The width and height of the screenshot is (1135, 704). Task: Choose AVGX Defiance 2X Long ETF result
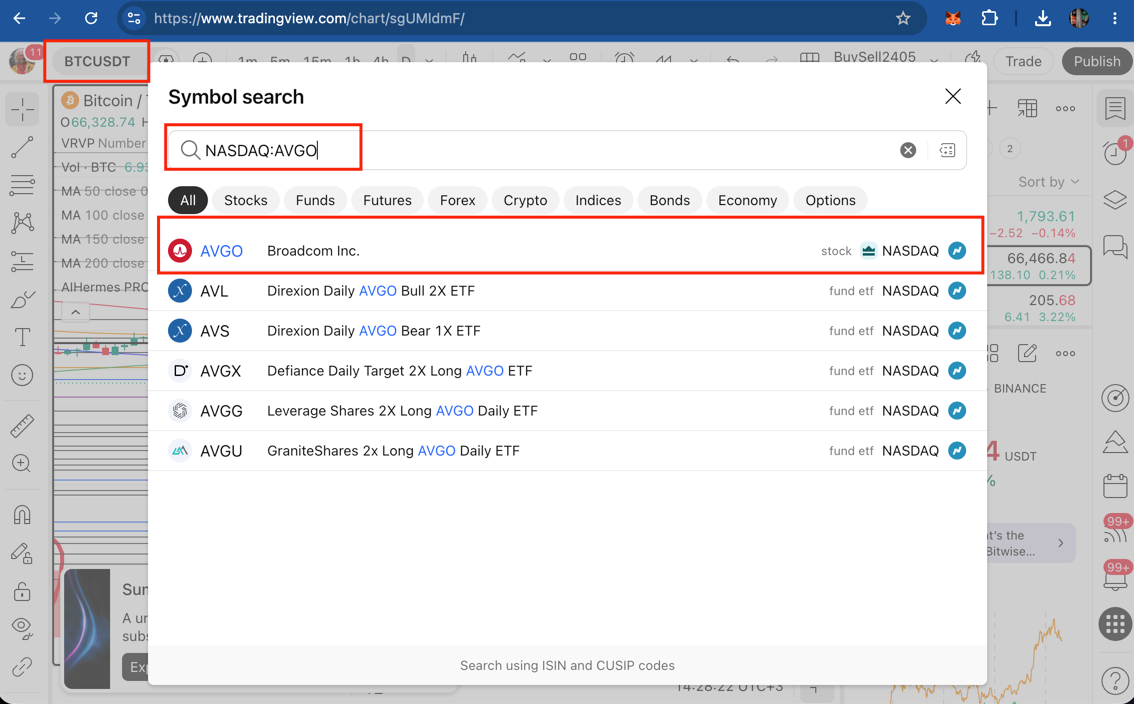(x=568, y=370)
